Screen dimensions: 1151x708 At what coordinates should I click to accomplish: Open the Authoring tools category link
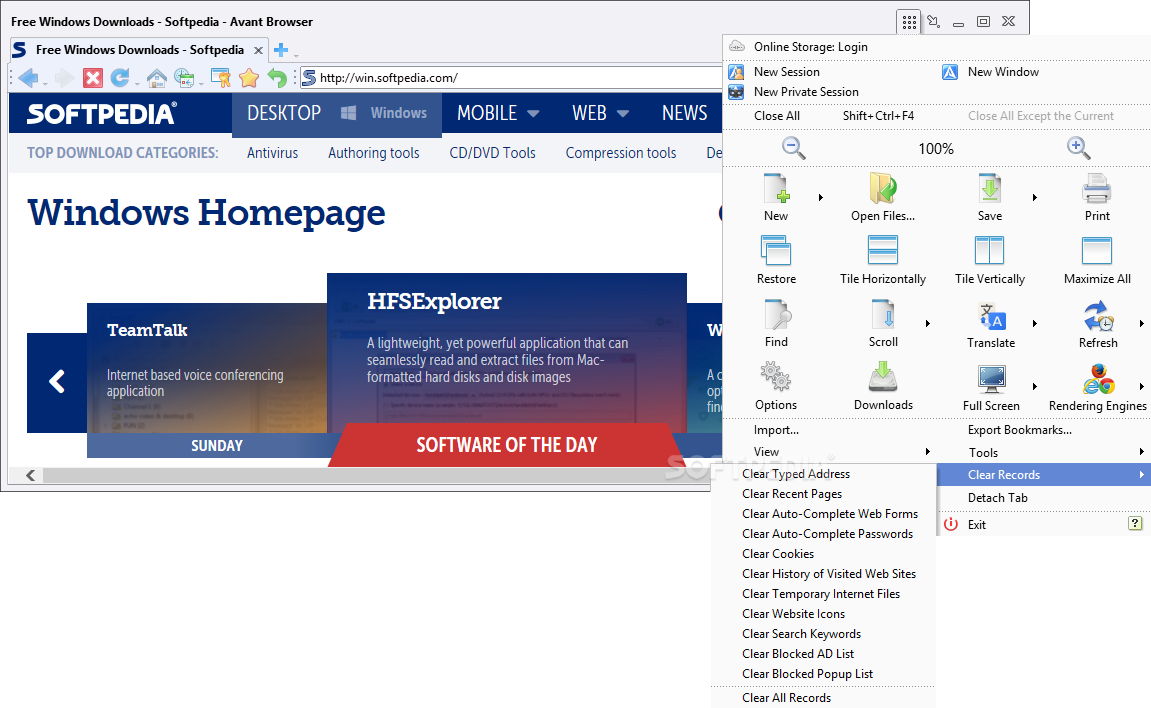tap(374, 153)
